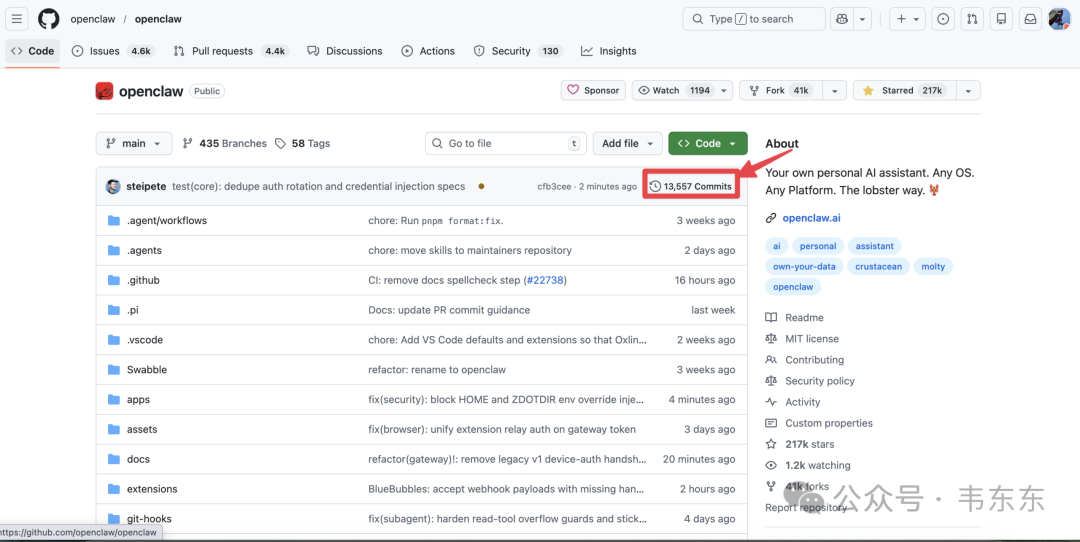The image size is (1080, 542).
Task: Filter by the crustacean topic tag
Action: click(878, 267)
